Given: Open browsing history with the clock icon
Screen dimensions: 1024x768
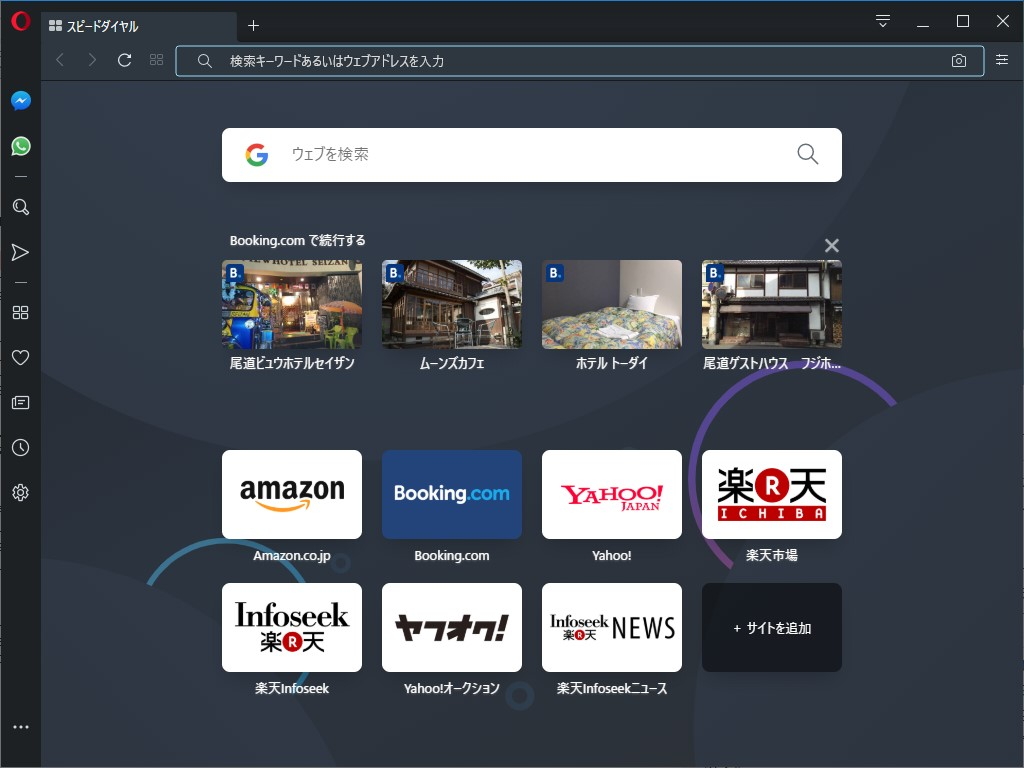Looking at the screenshot, I should pos(20,447).
